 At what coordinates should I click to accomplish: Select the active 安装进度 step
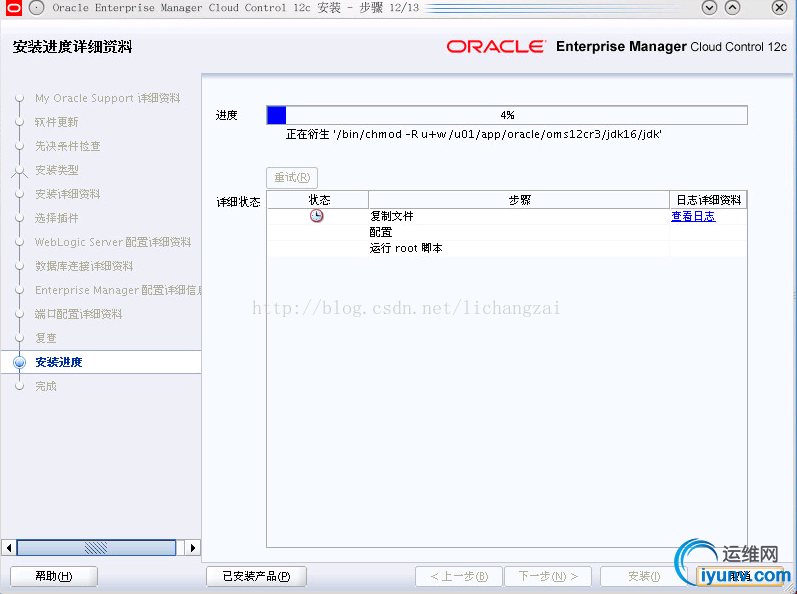click(58, 362)
